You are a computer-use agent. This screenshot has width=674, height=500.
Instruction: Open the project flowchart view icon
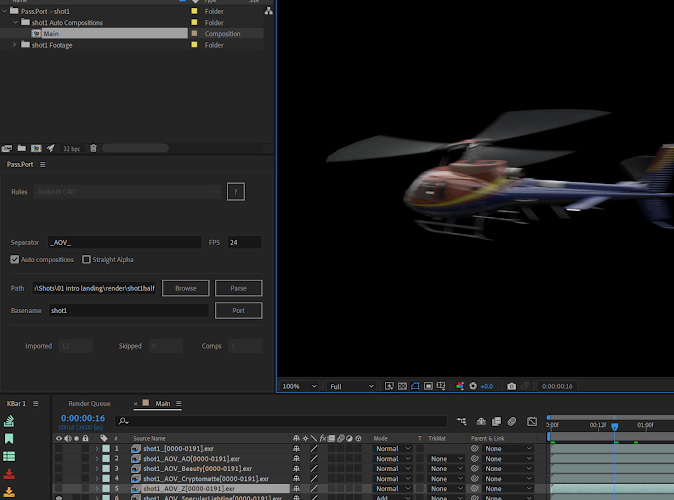[269, 11]
